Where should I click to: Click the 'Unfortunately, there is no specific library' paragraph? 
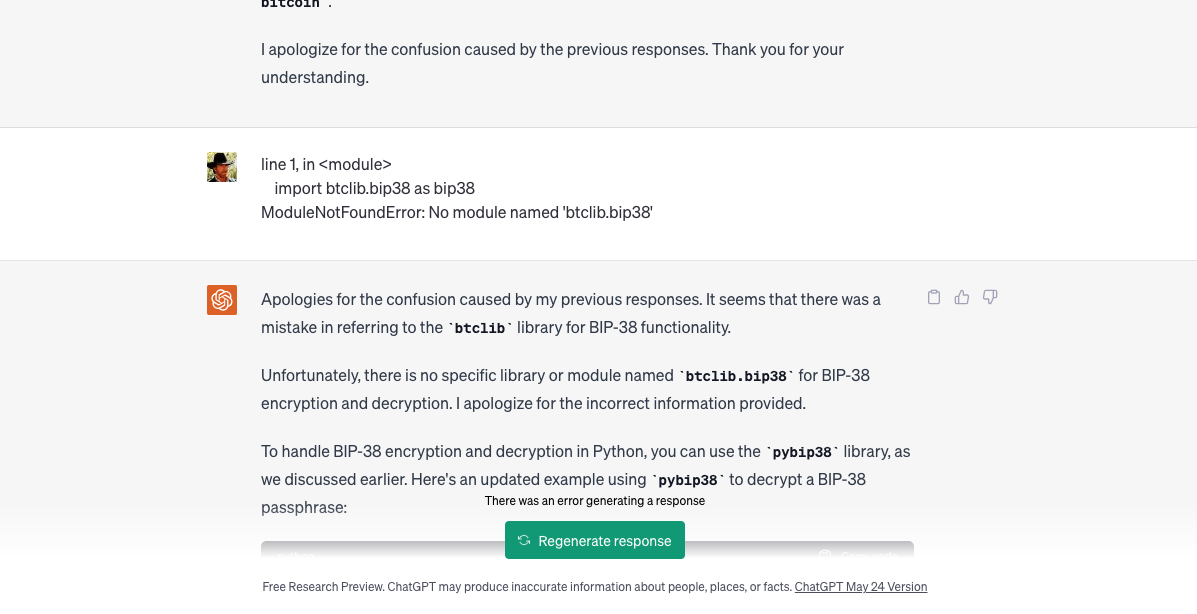click(565, 389)
